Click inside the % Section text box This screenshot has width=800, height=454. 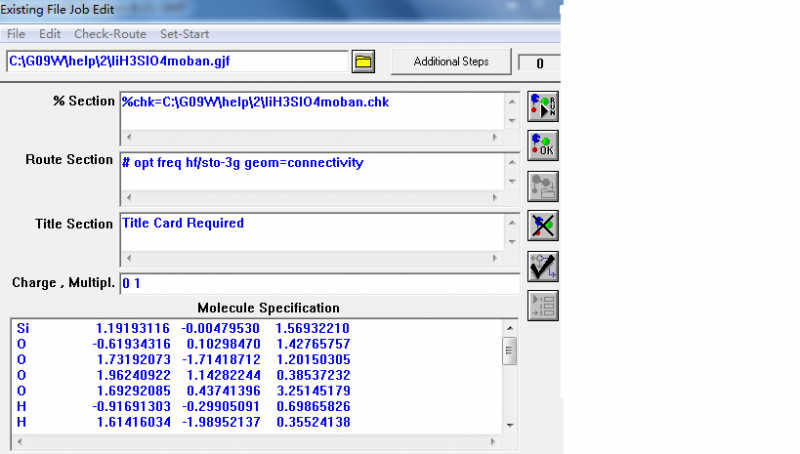pyautogui.click(x=312, y=111)
